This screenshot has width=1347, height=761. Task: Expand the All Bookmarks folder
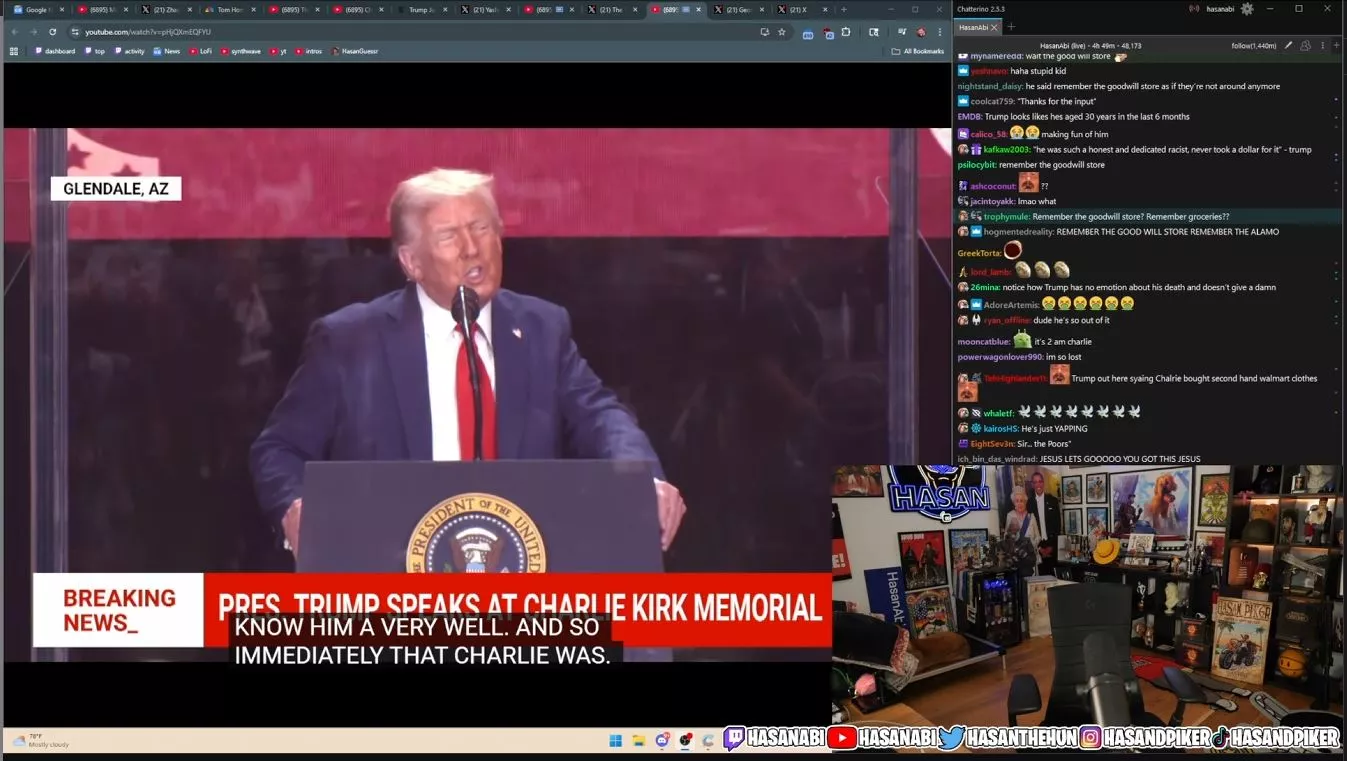click(918, 51)
